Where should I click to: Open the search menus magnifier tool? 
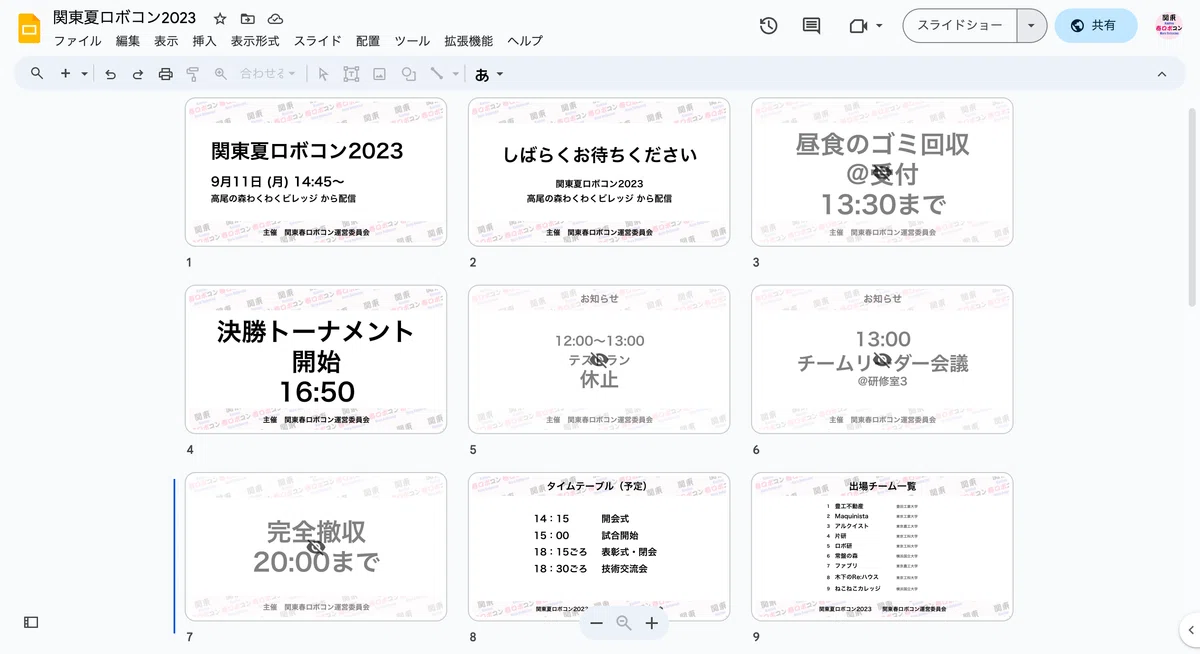tap(37, 74)
